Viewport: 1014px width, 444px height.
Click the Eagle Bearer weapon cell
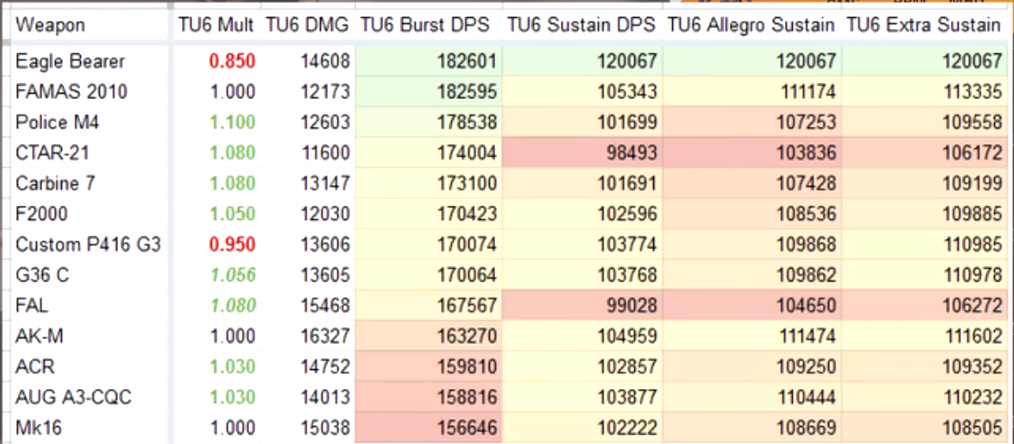[87, 61]
